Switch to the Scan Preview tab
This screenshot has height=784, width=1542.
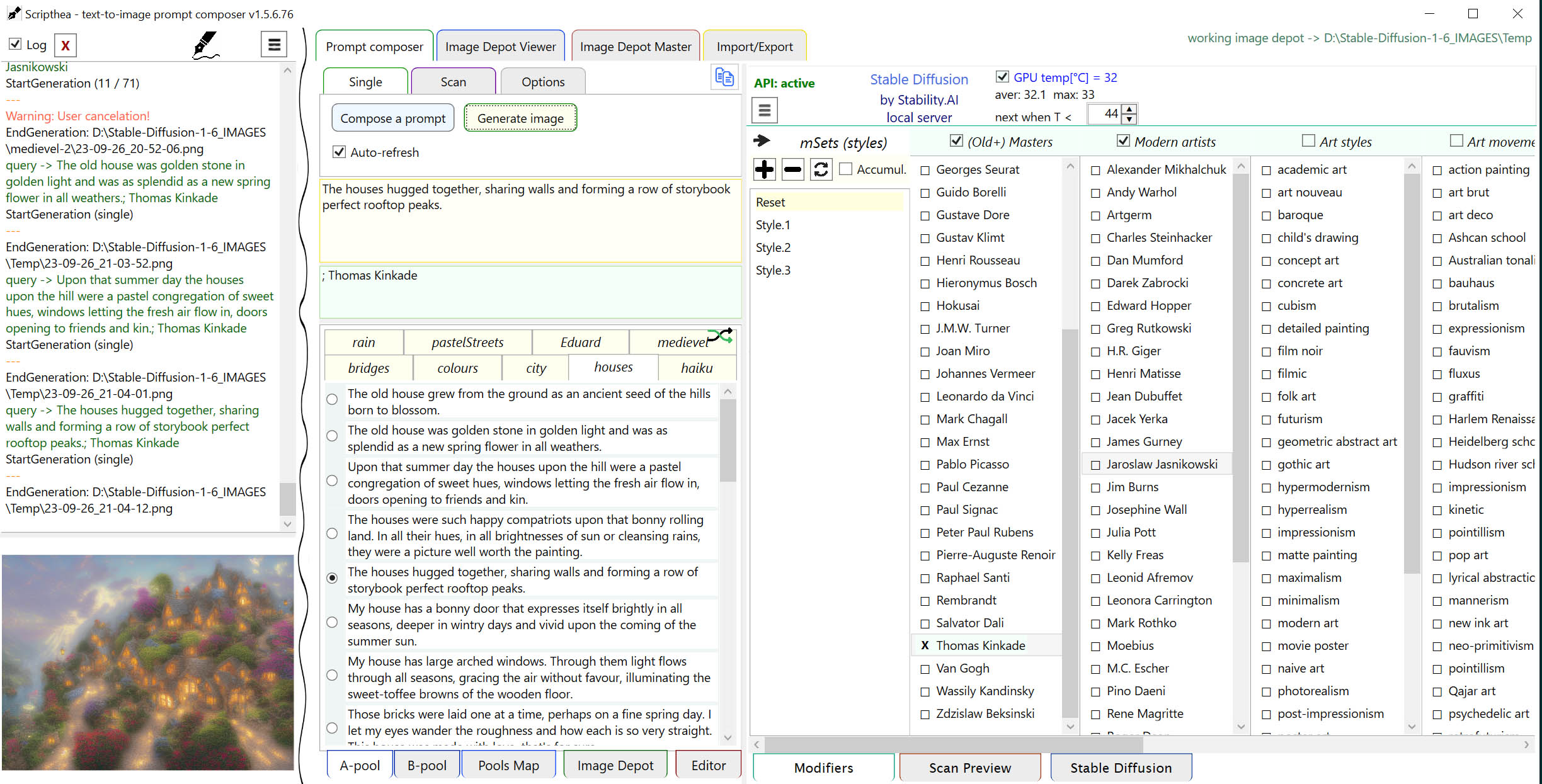pyautogui.click(x=969, y=768)
